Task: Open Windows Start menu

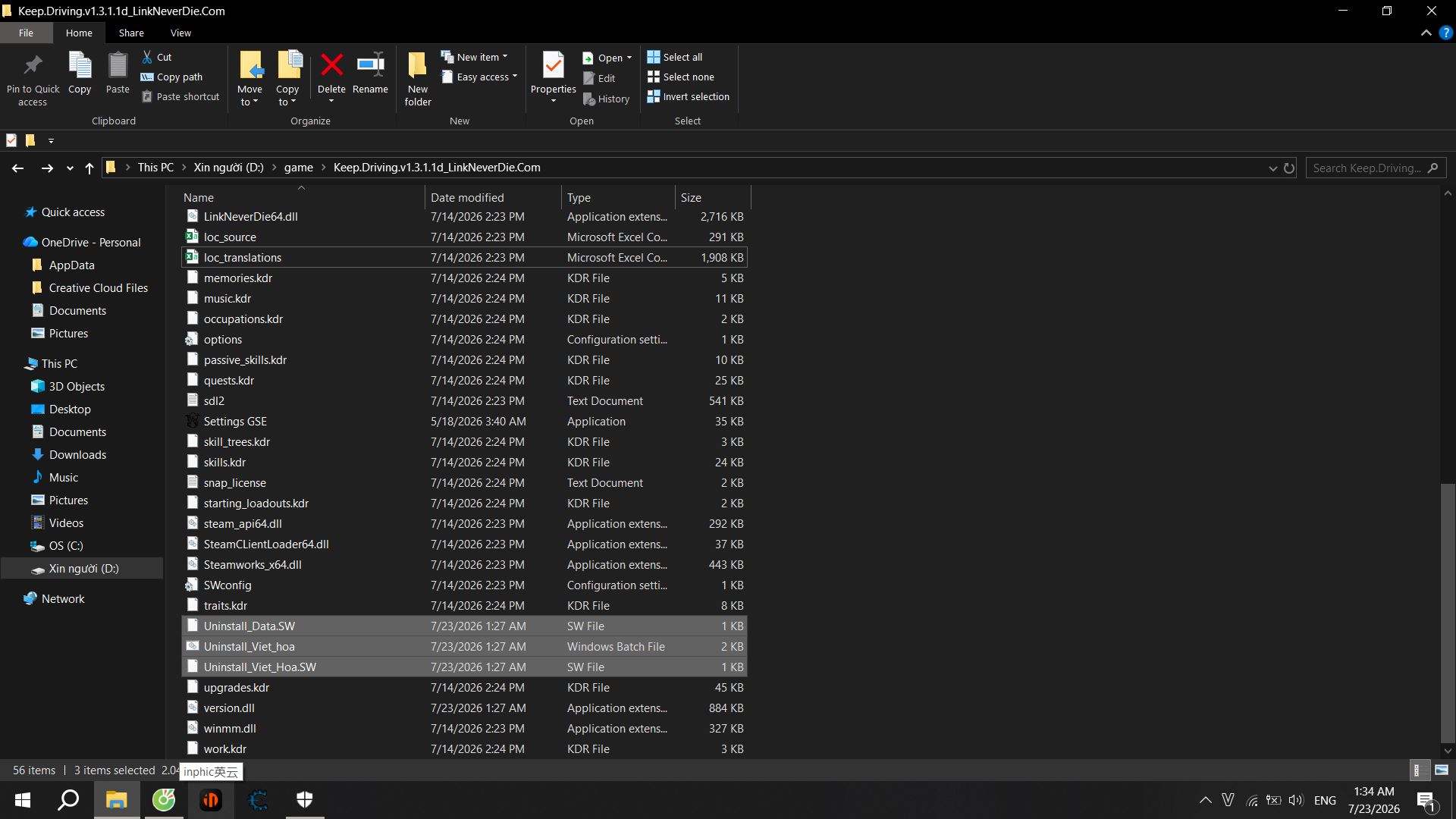Action: coord(23,799)
